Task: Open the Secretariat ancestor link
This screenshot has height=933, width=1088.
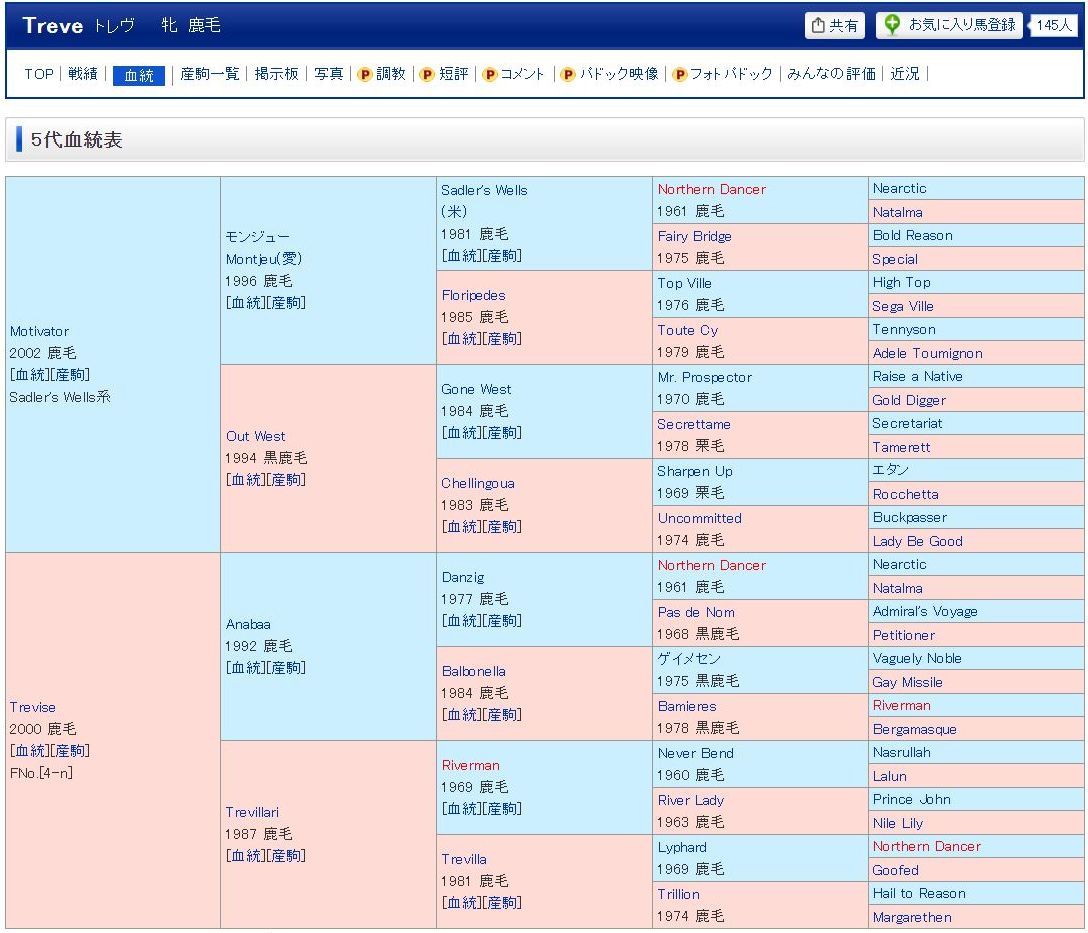Action: click(907, 423)
